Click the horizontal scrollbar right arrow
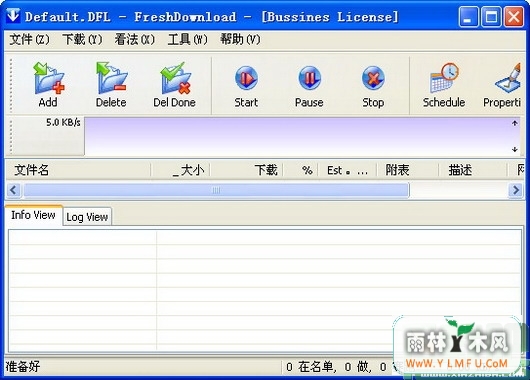The height and width of the screenshot is (380, 530). (516, 190)
